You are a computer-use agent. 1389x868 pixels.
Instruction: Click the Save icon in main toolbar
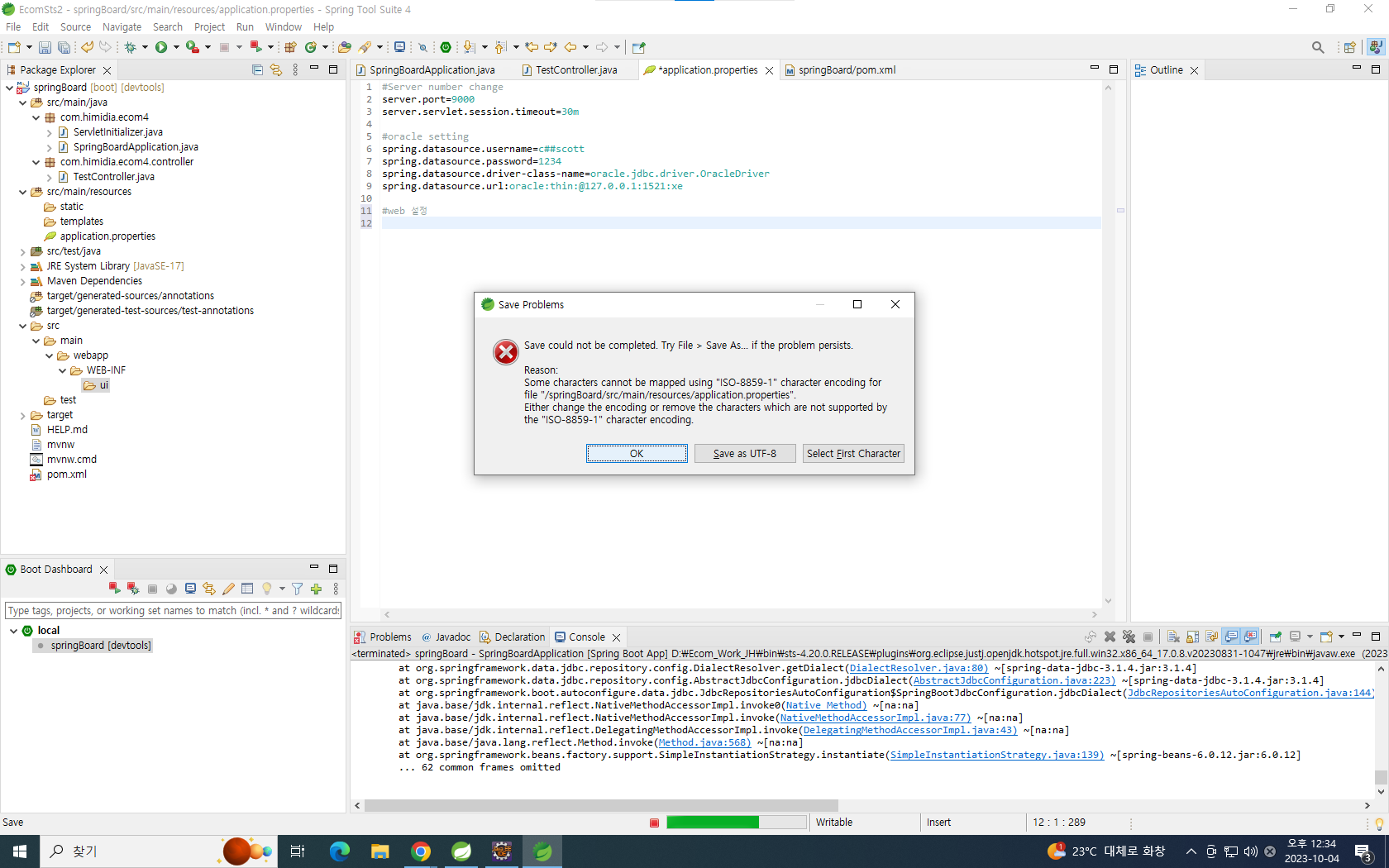[x=45, y=48]
